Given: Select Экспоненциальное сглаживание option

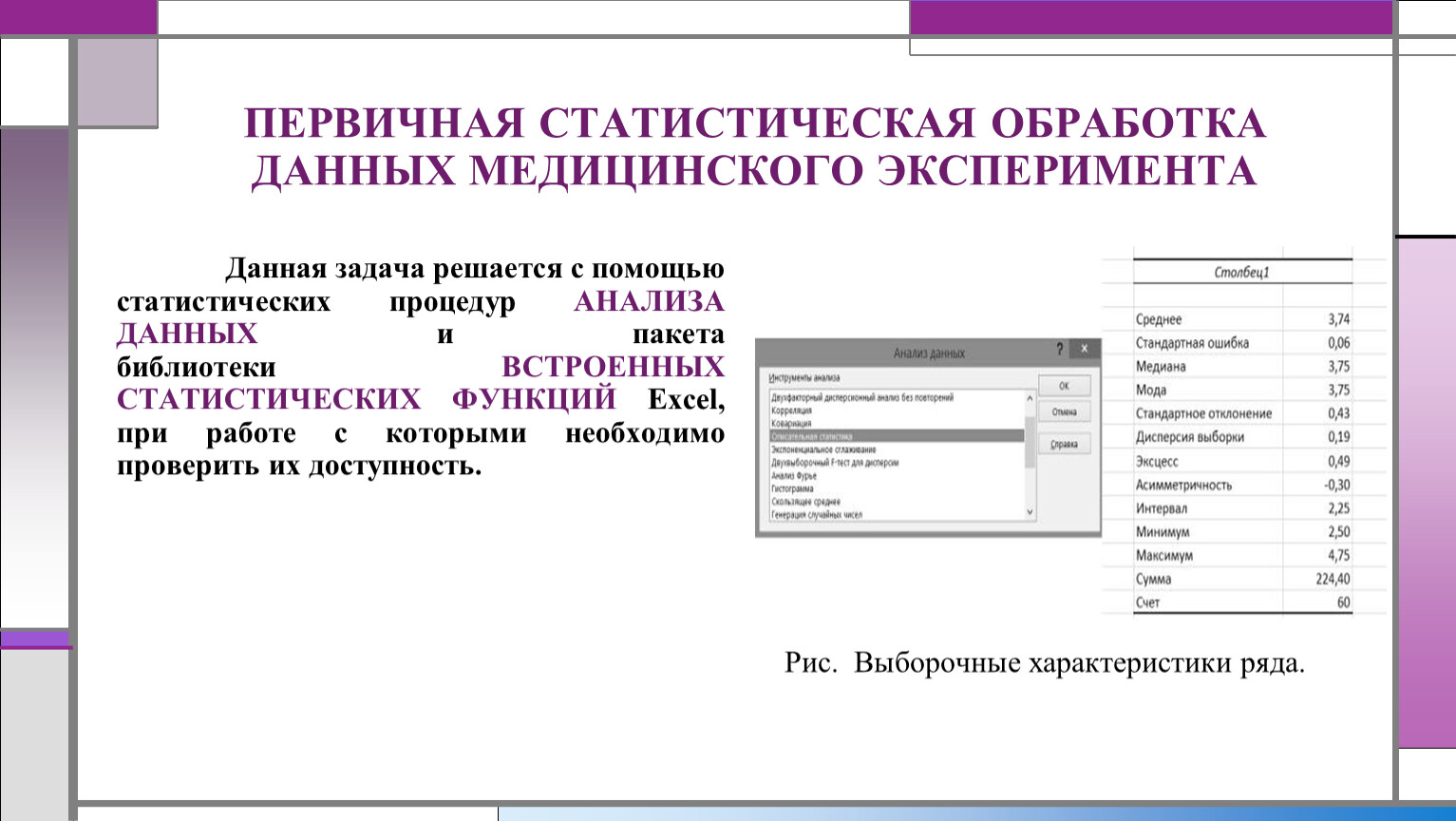Looking at the screenshot, I should [x=823, y=449].
